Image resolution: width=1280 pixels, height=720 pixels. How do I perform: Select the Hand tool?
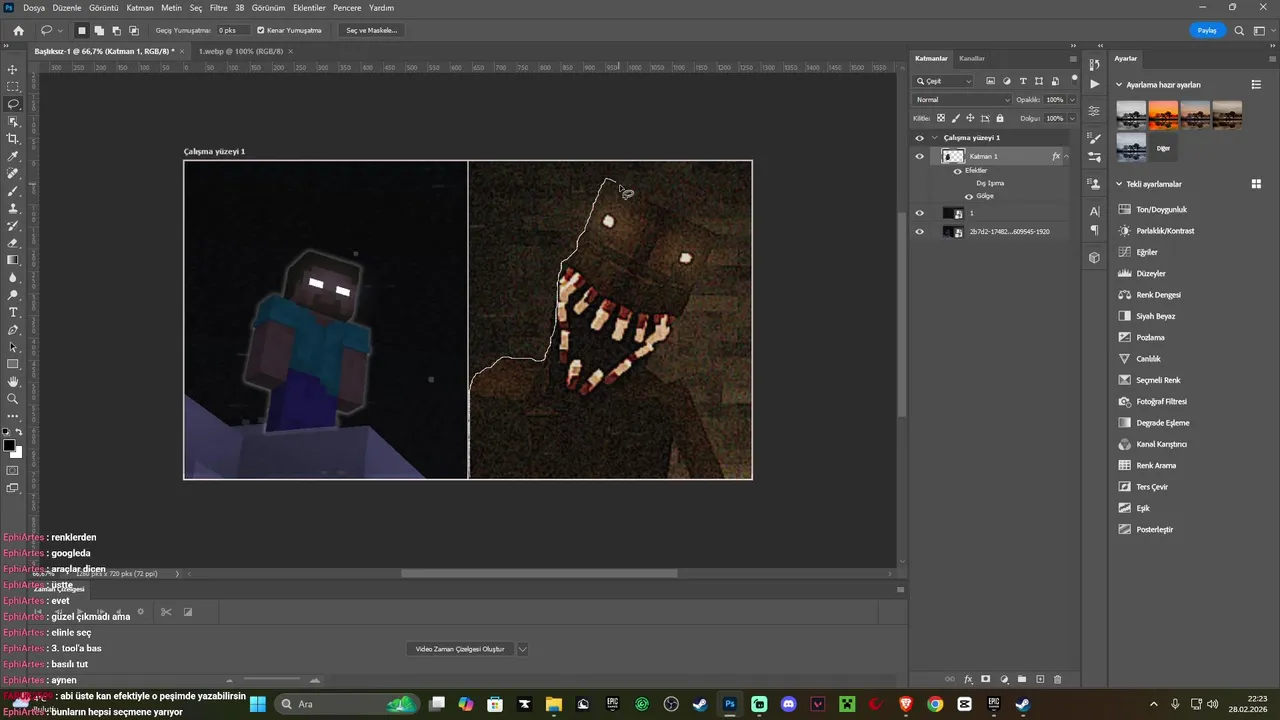point(13,381)
